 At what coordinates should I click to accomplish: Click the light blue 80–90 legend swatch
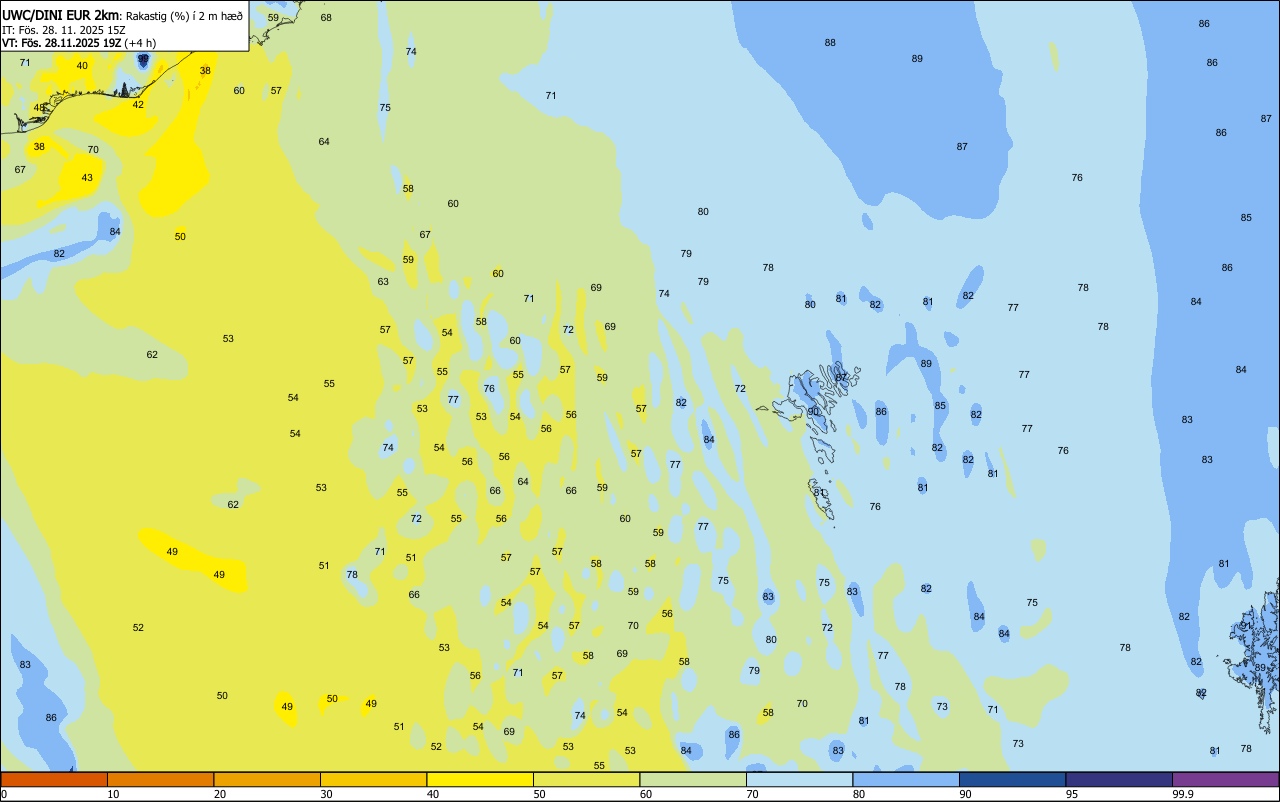click(x=906, y=779)
